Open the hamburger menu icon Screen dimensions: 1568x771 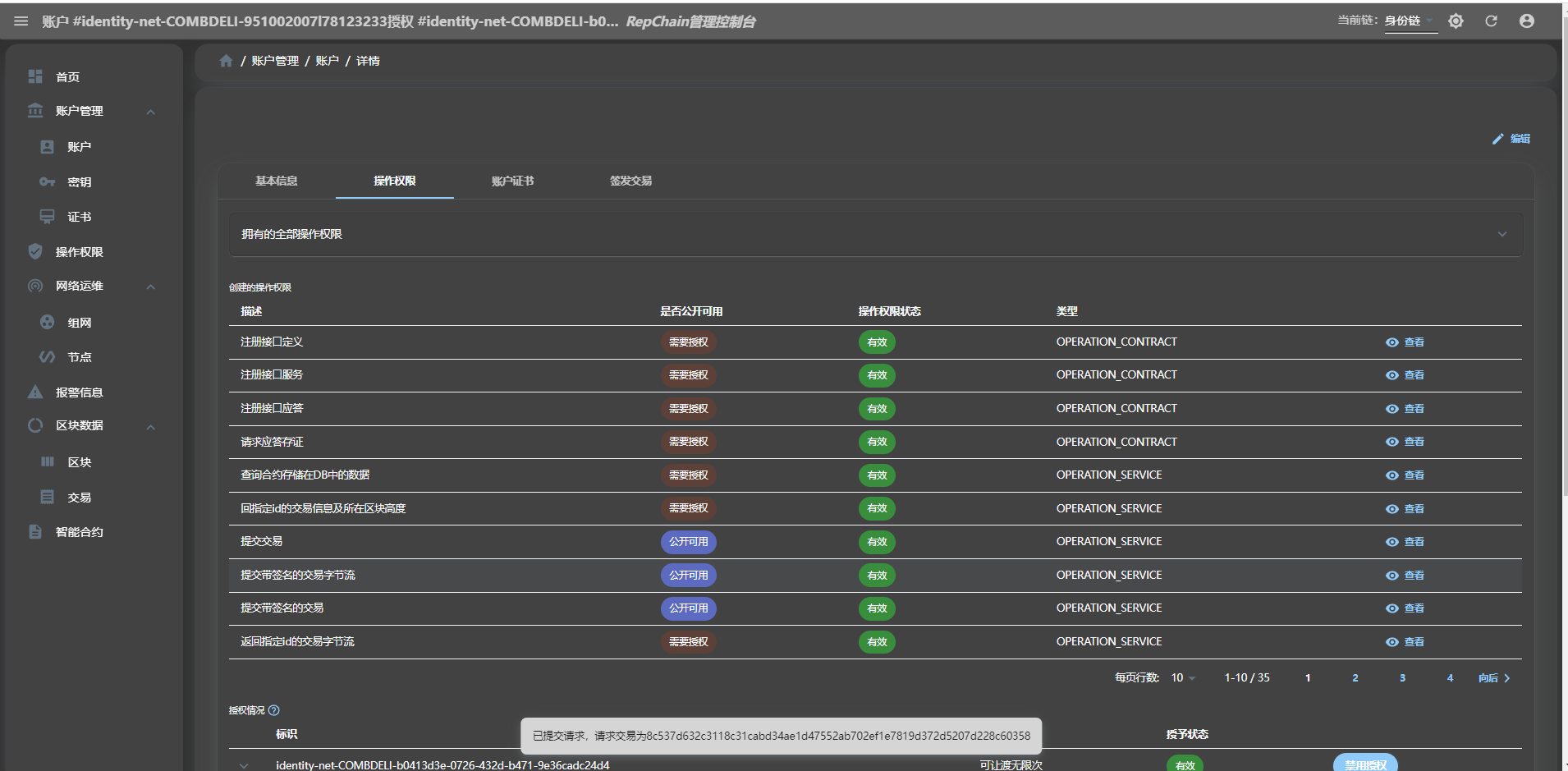point(21,21)
